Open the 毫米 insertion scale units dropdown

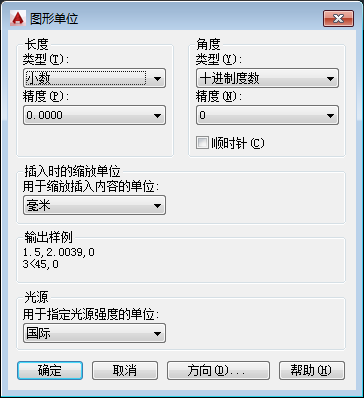94,205
